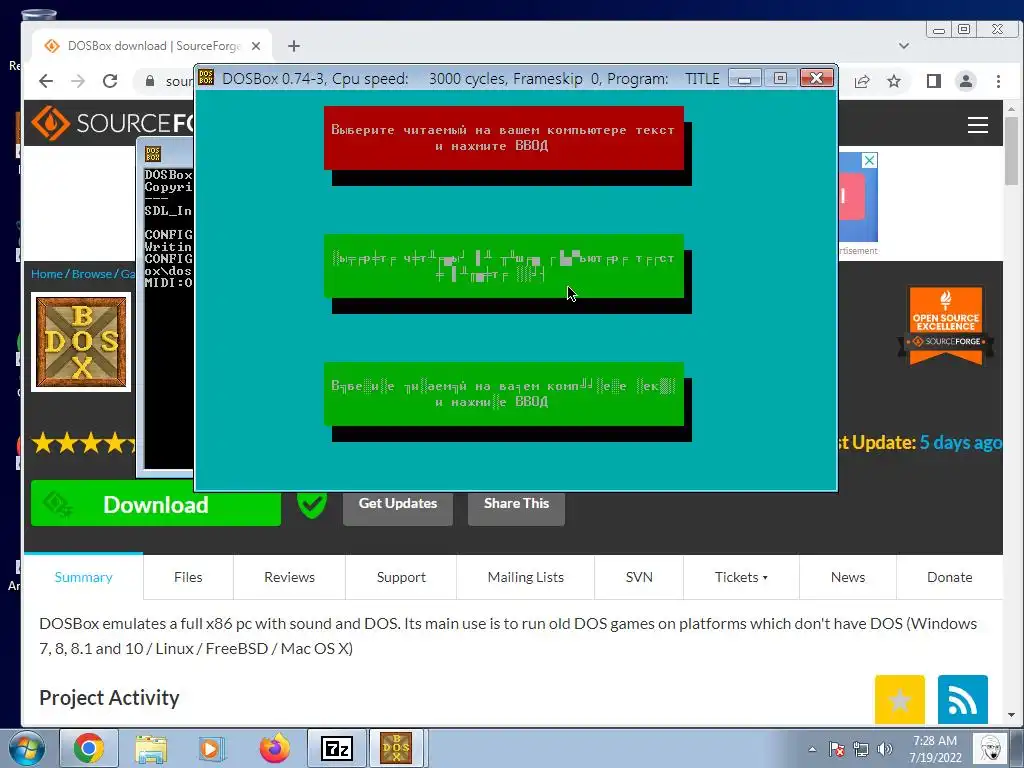
Task: Click the DOSBox taskbar button
Action: point(397,748)
